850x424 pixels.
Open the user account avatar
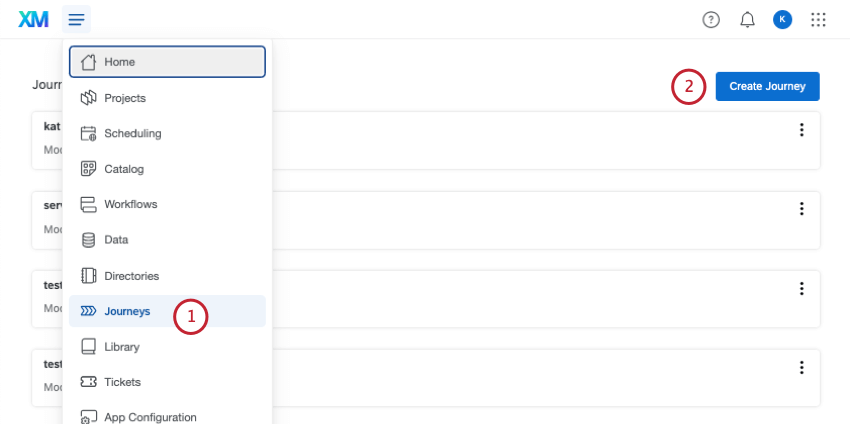[x=782, y=19]
